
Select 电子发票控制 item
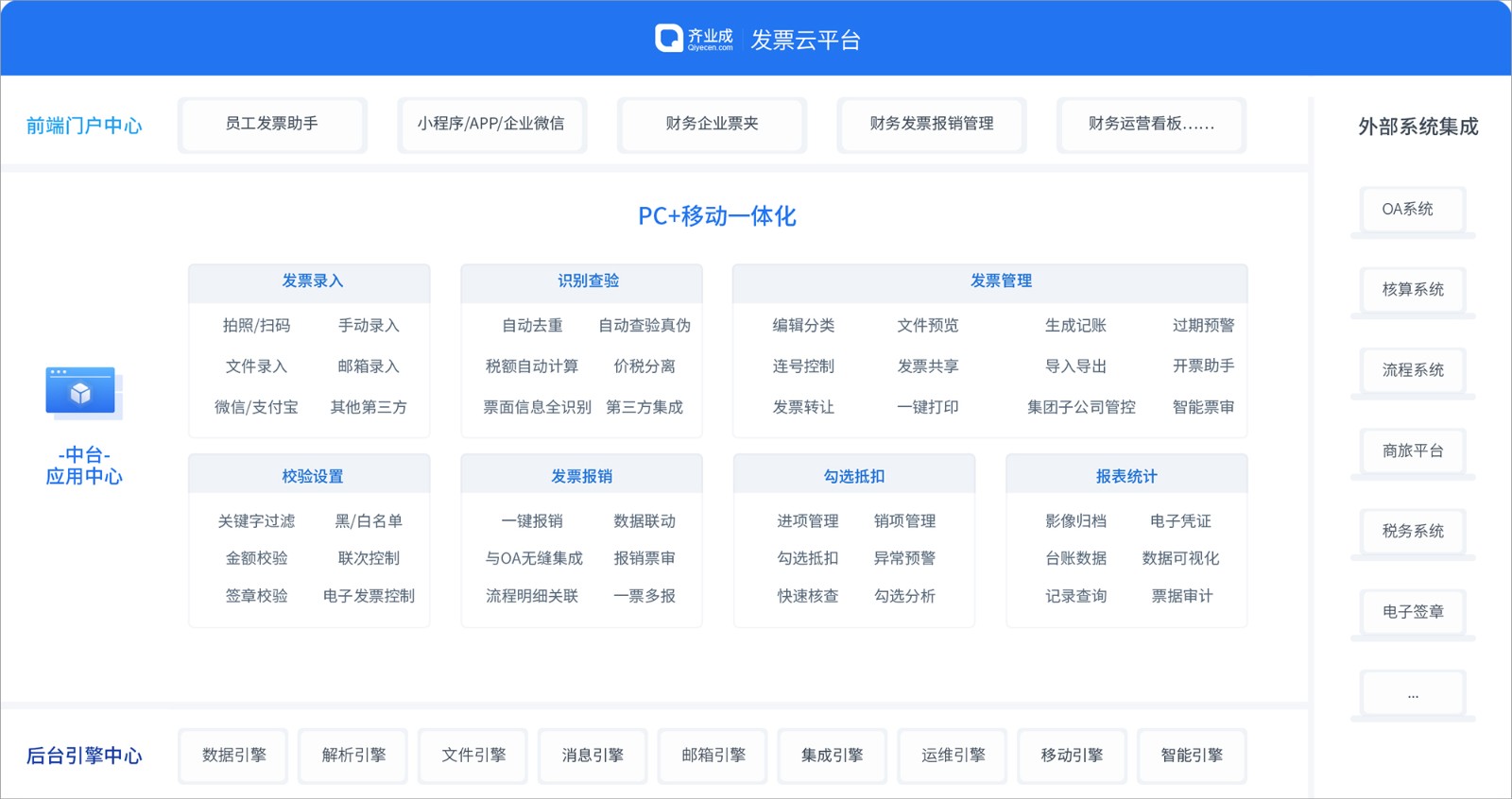point(369,596)
